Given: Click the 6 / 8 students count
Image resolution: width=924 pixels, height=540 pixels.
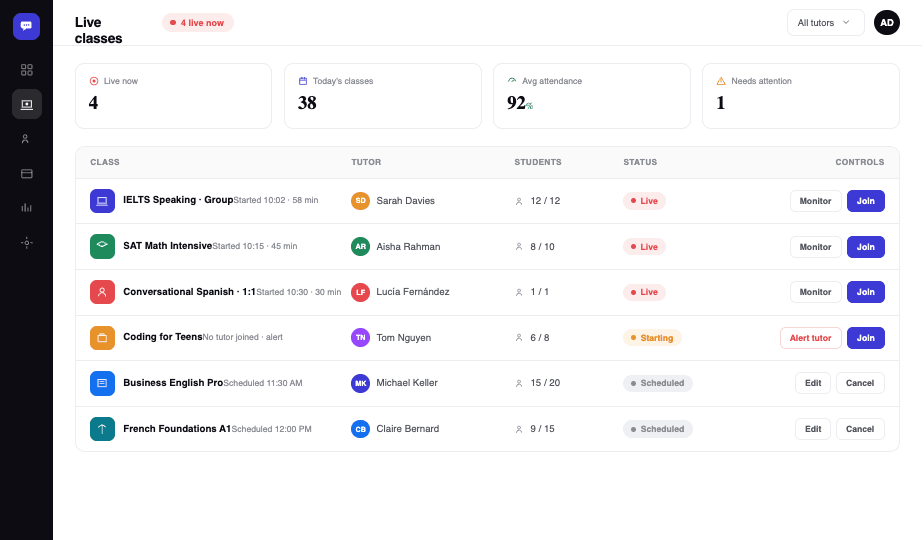Looking at the screenshot, I should [540, 338].
